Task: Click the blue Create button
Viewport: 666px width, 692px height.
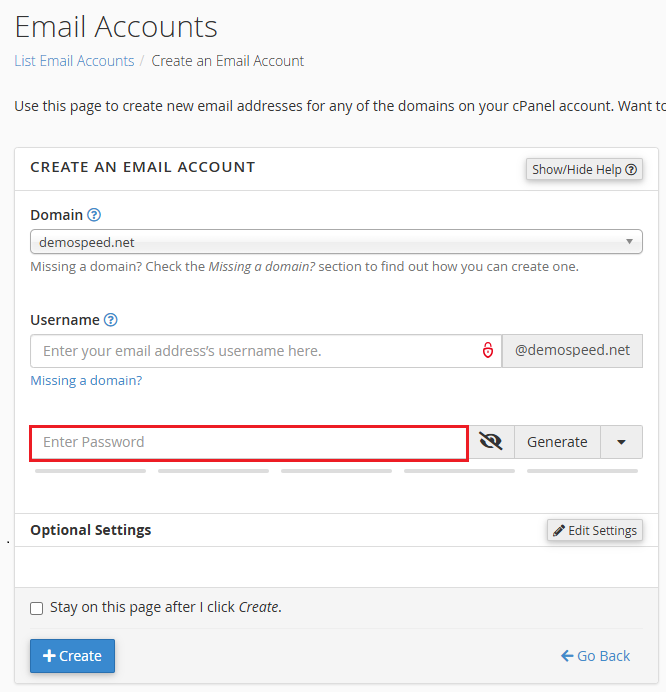Action: coord(72,656)
